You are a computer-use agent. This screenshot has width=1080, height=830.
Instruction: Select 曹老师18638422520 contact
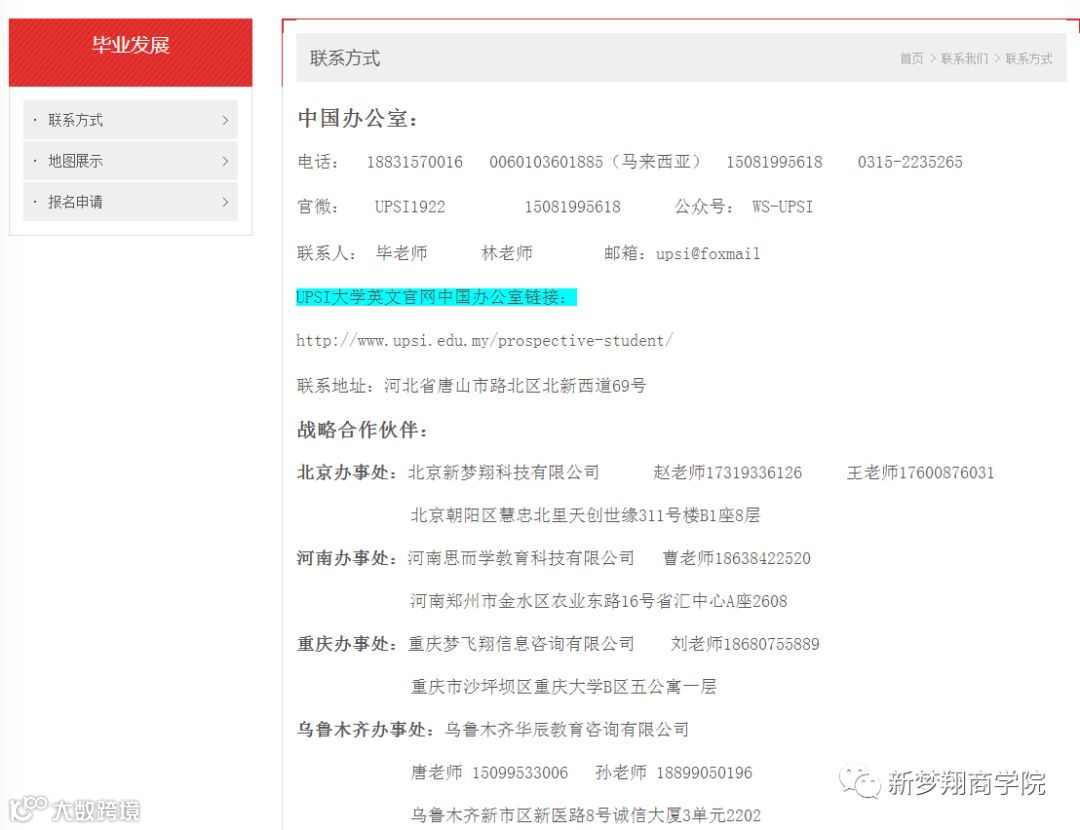click(x=736, y=558)
